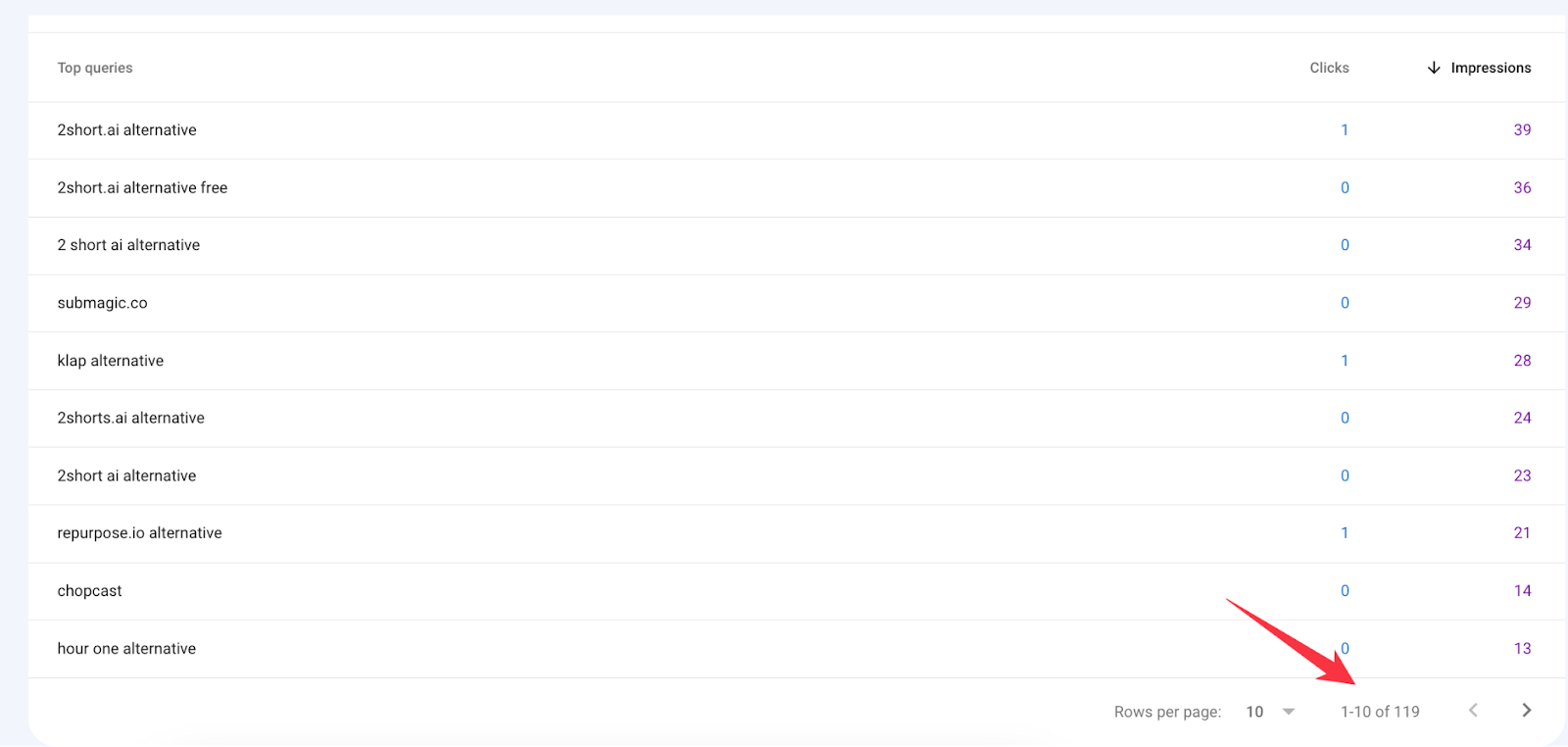Select the "klap alternative" query
1568x747 pixels.
[x=111, y=361]
